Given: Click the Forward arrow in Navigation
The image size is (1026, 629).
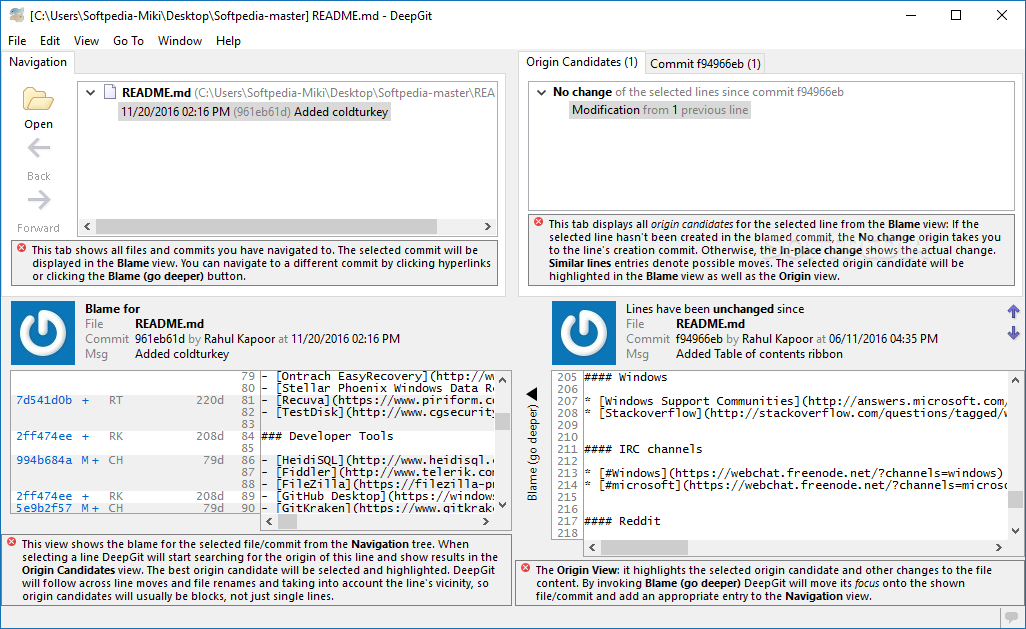Looking at the screenshot, I should [x=39, y=200].
